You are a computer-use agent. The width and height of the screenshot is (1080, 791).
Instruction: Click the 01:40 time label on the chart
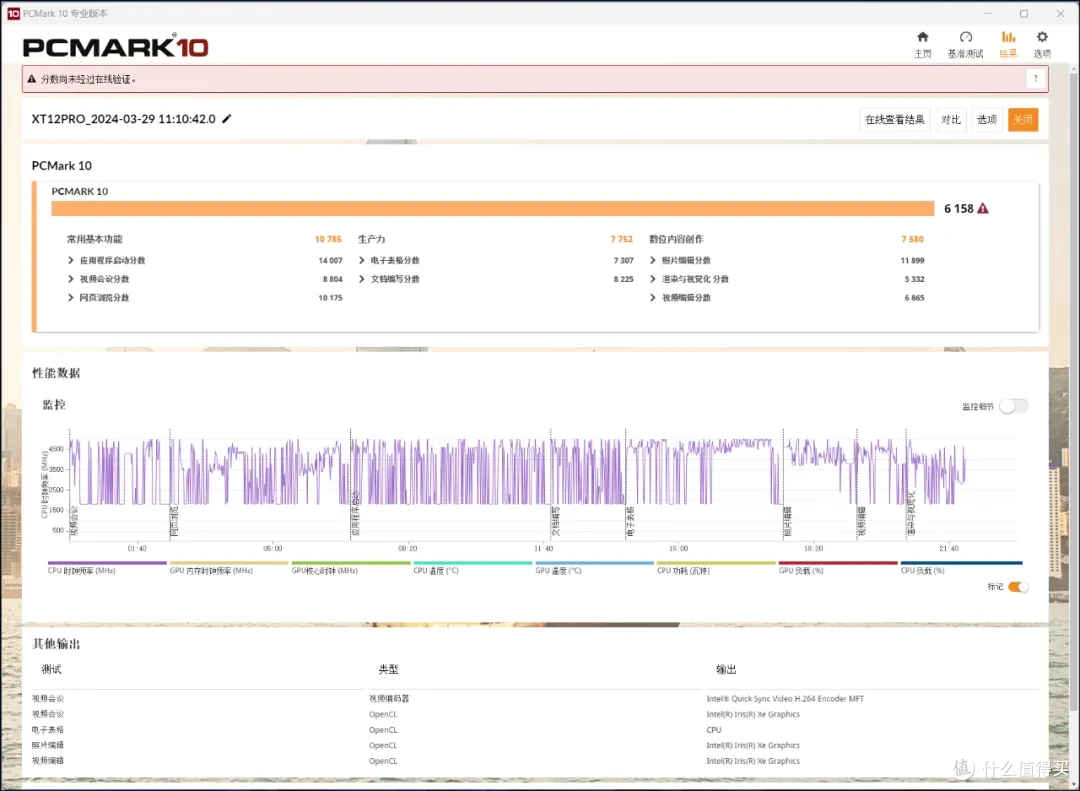click(x=137, y=548)
